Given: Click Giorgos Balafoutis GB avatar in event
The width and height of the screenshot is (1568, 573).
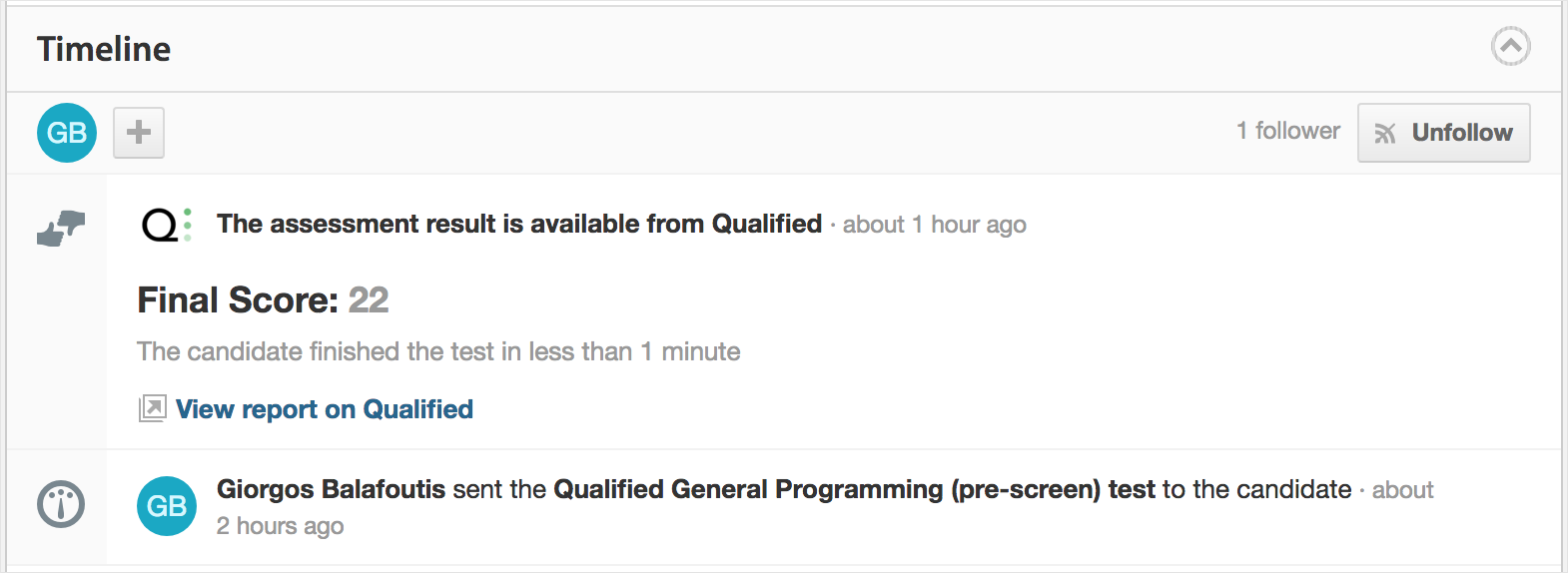Looking at the screenshot, I should [x=167, y=506].
